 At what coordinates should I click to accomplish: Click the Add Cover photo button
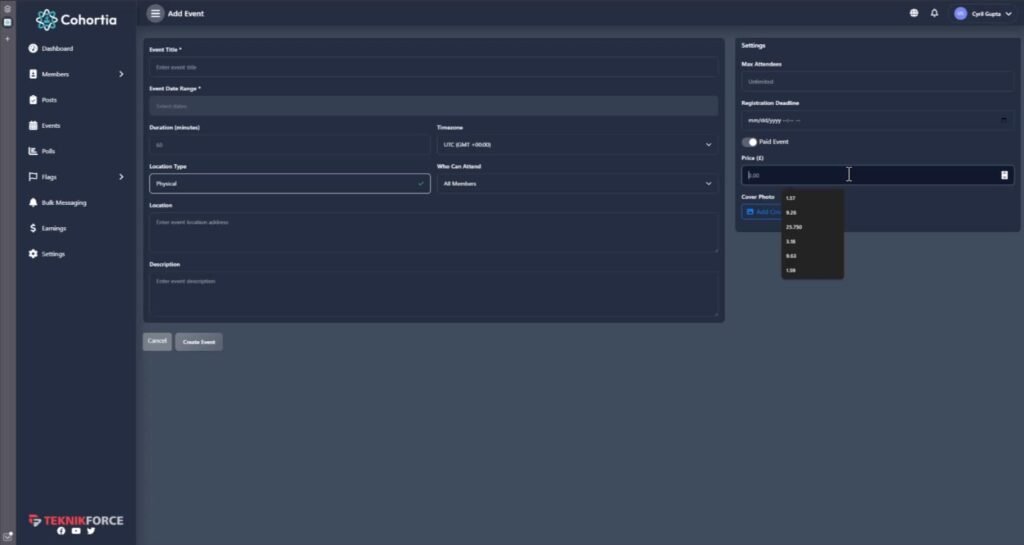click(x=761, y=211)
